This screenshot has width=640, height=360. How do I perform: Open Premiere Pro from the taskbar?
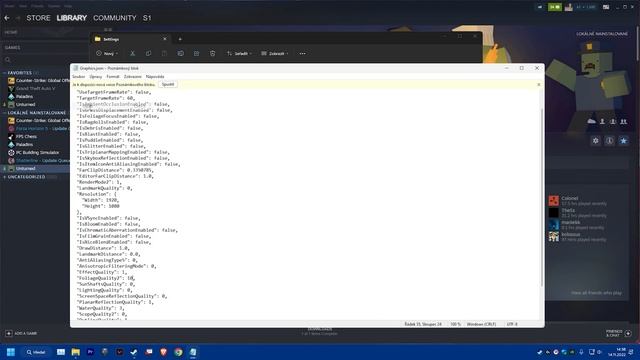coord(90,352)
